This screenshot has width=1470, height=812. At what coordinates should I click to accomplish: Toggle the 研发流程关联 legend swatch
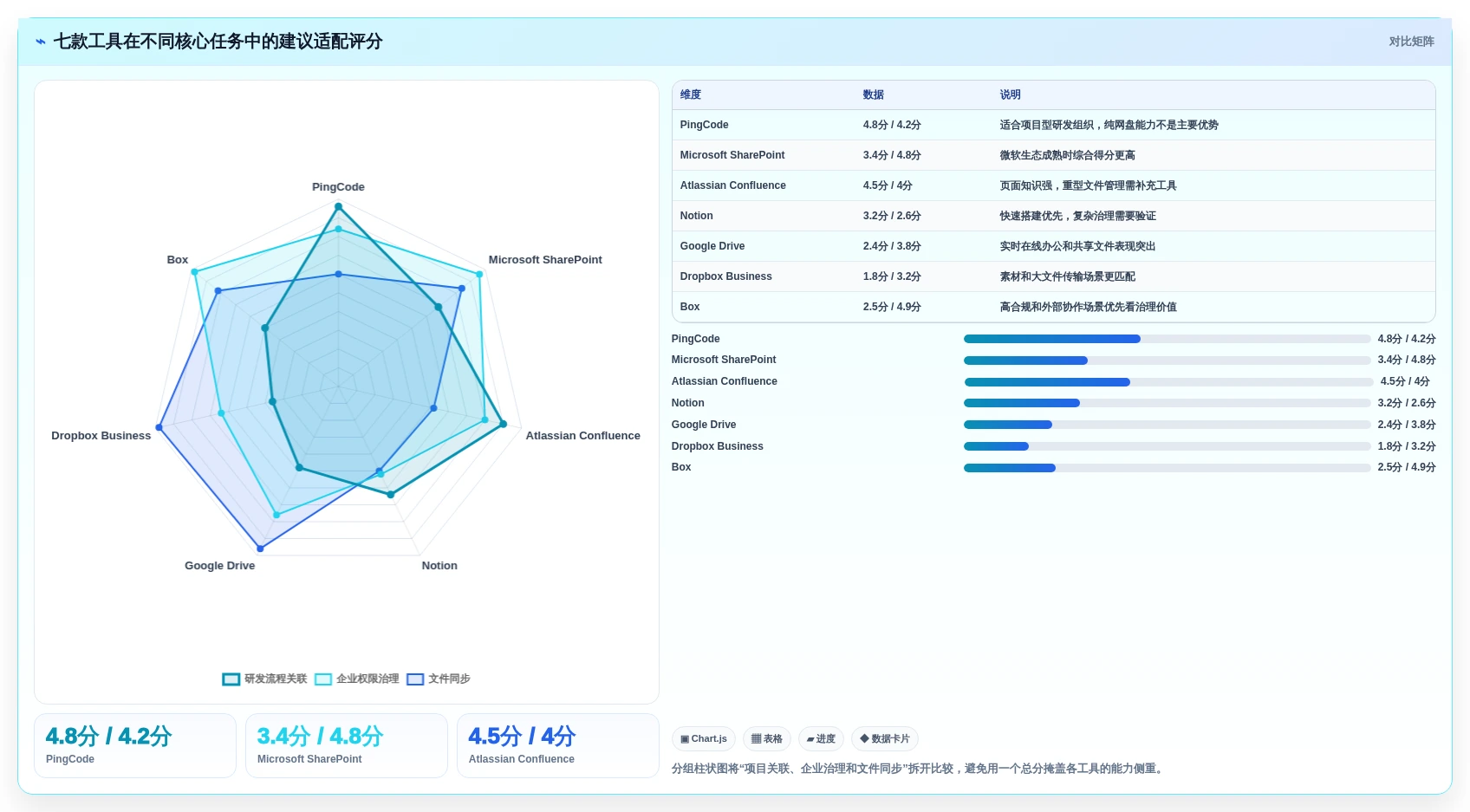click(231, 679)
